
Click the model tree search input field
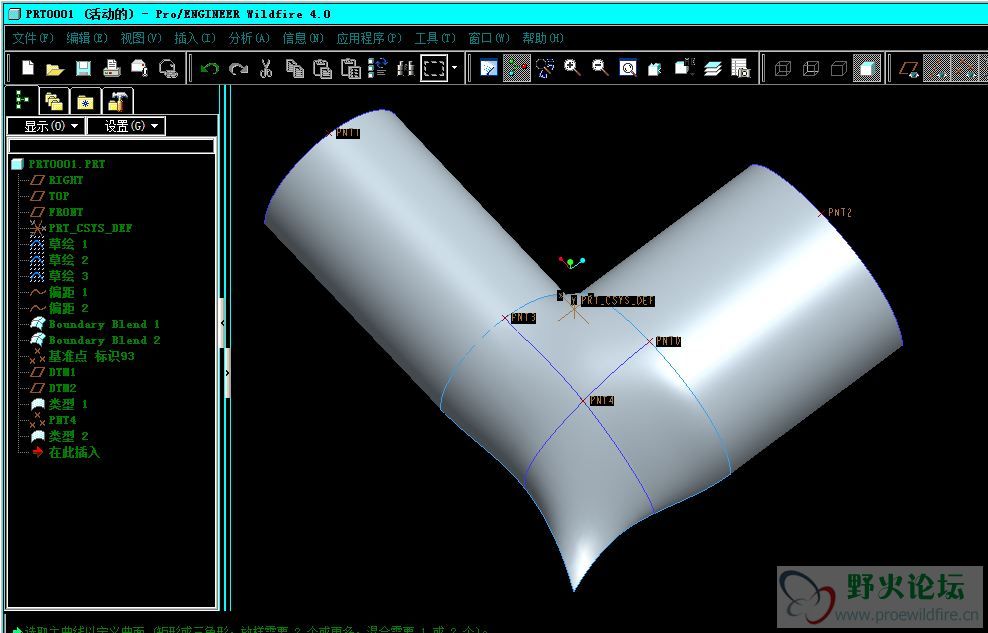(112, 147)
